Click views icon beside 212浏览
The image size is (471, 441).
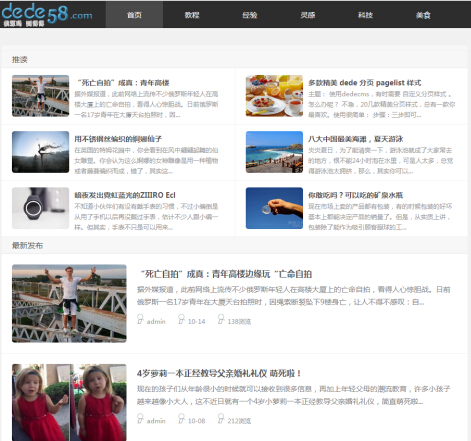[221, 419]
